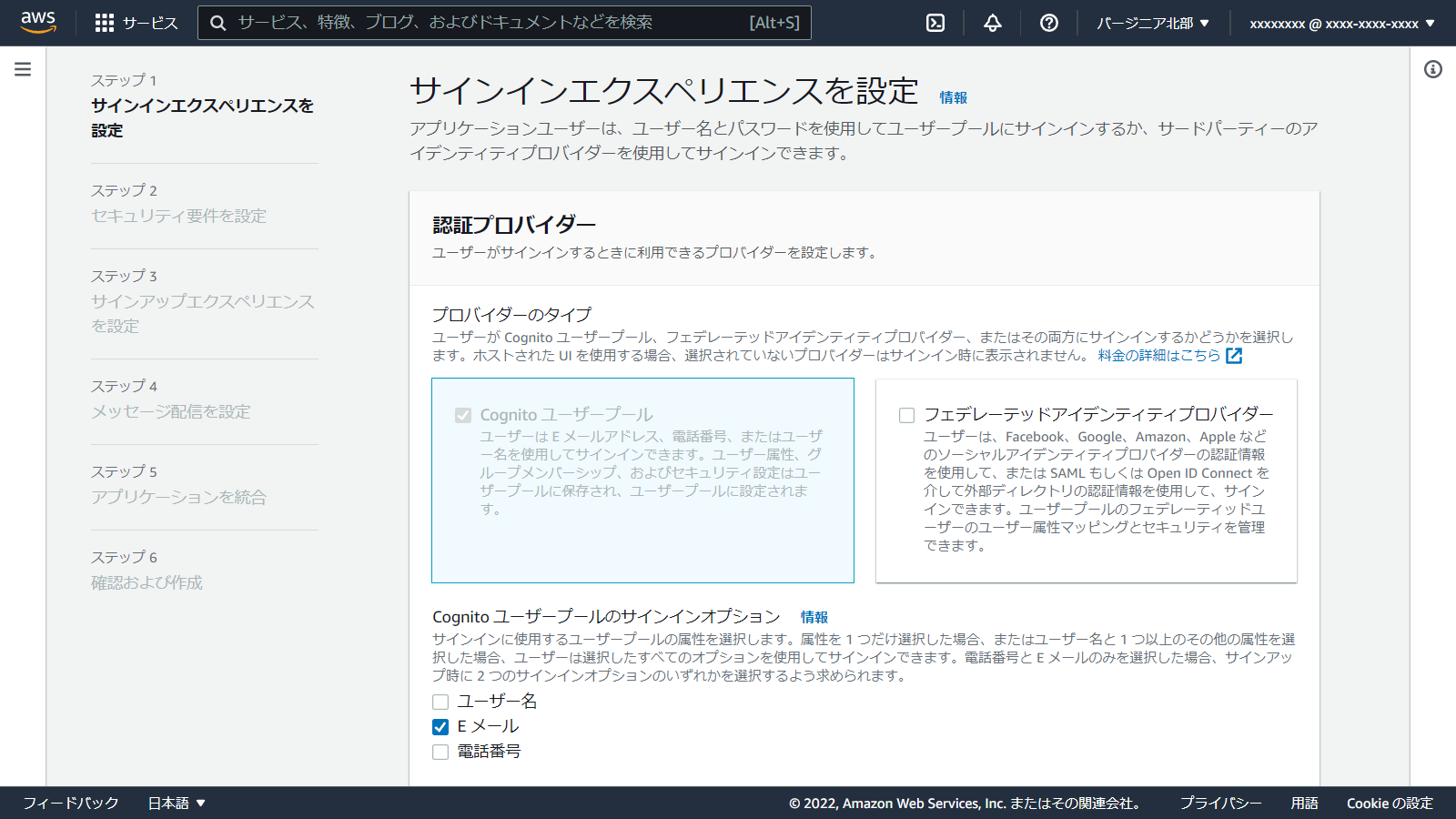The image size is (1456, 819).
Task: Click the AWS home logo
Action: click(x=38, y=23)
